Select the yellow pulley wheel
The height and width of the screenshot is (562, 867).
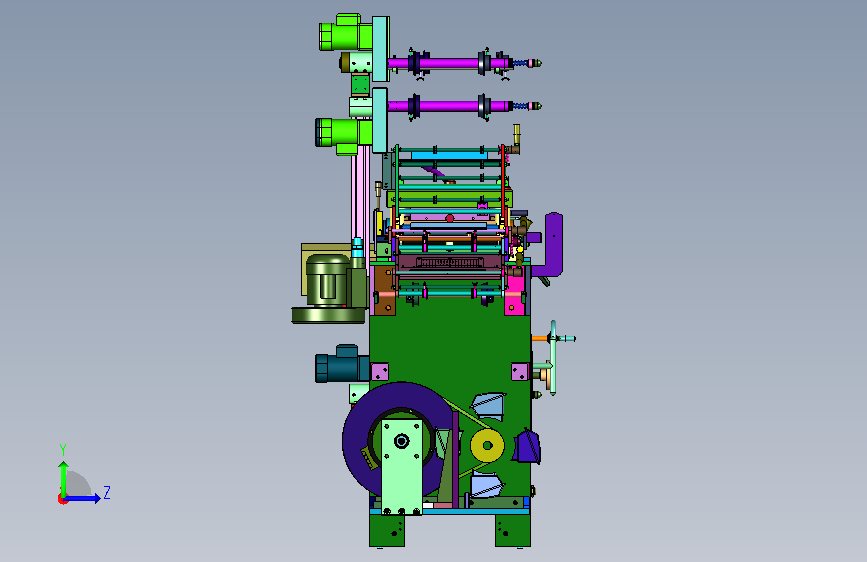click(487, 445)
